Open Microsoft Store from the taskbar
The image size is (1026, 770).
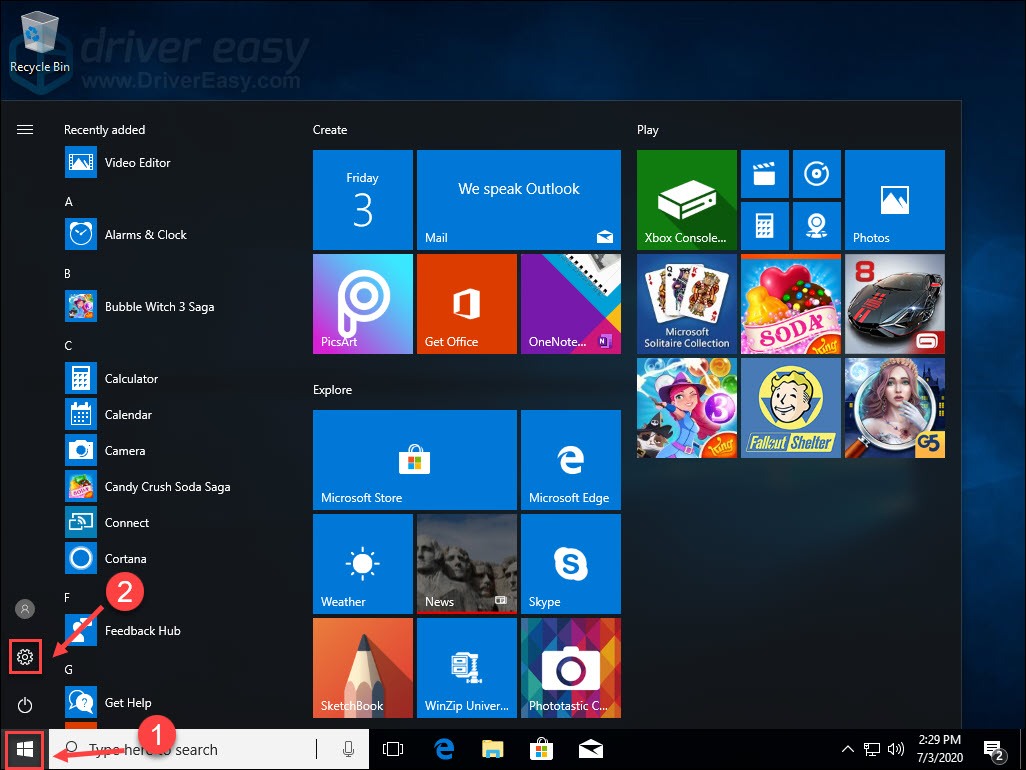point(542,750)
